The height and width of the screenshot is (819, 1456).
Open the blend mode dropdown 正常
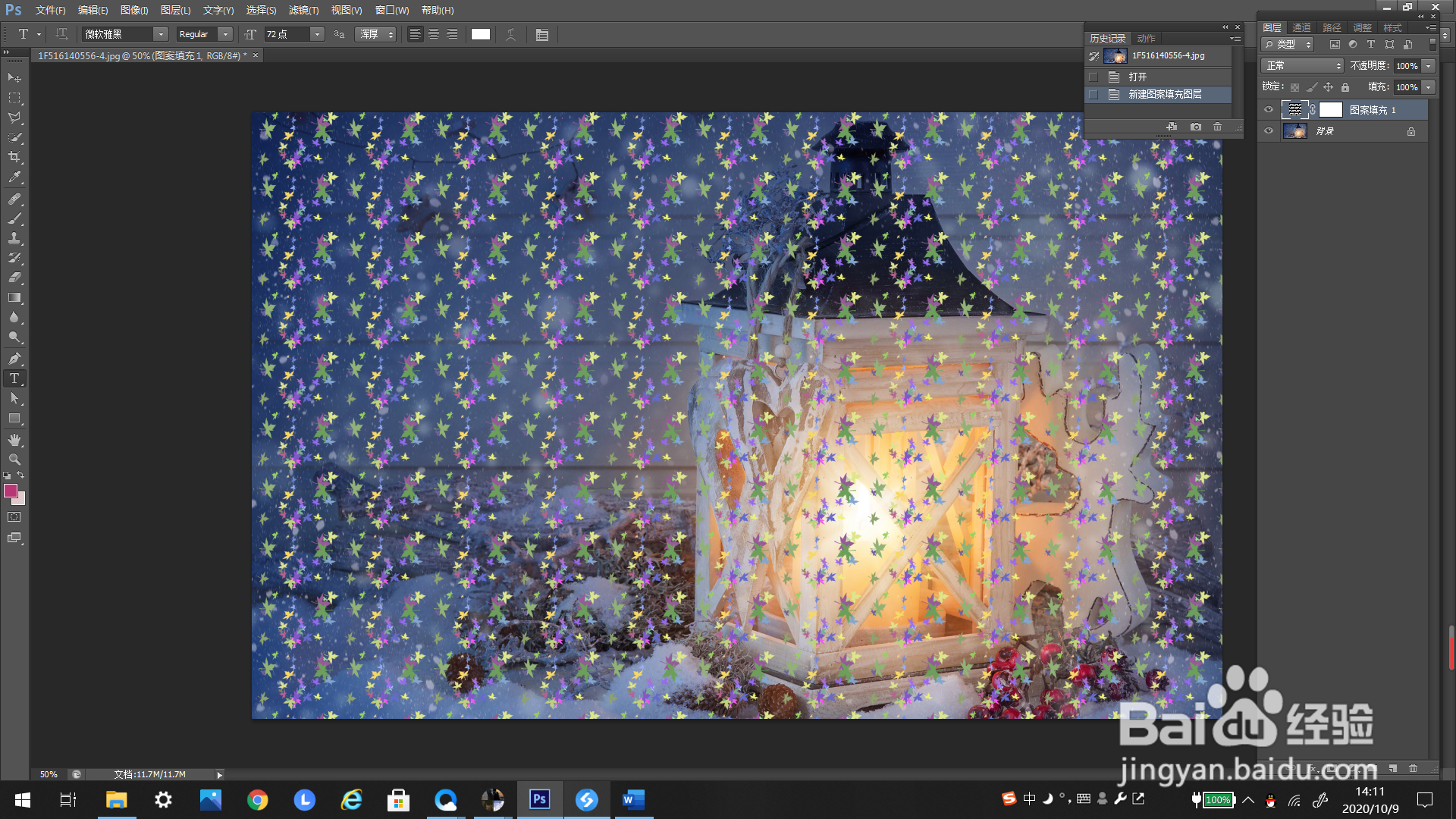click(1301, 66)
